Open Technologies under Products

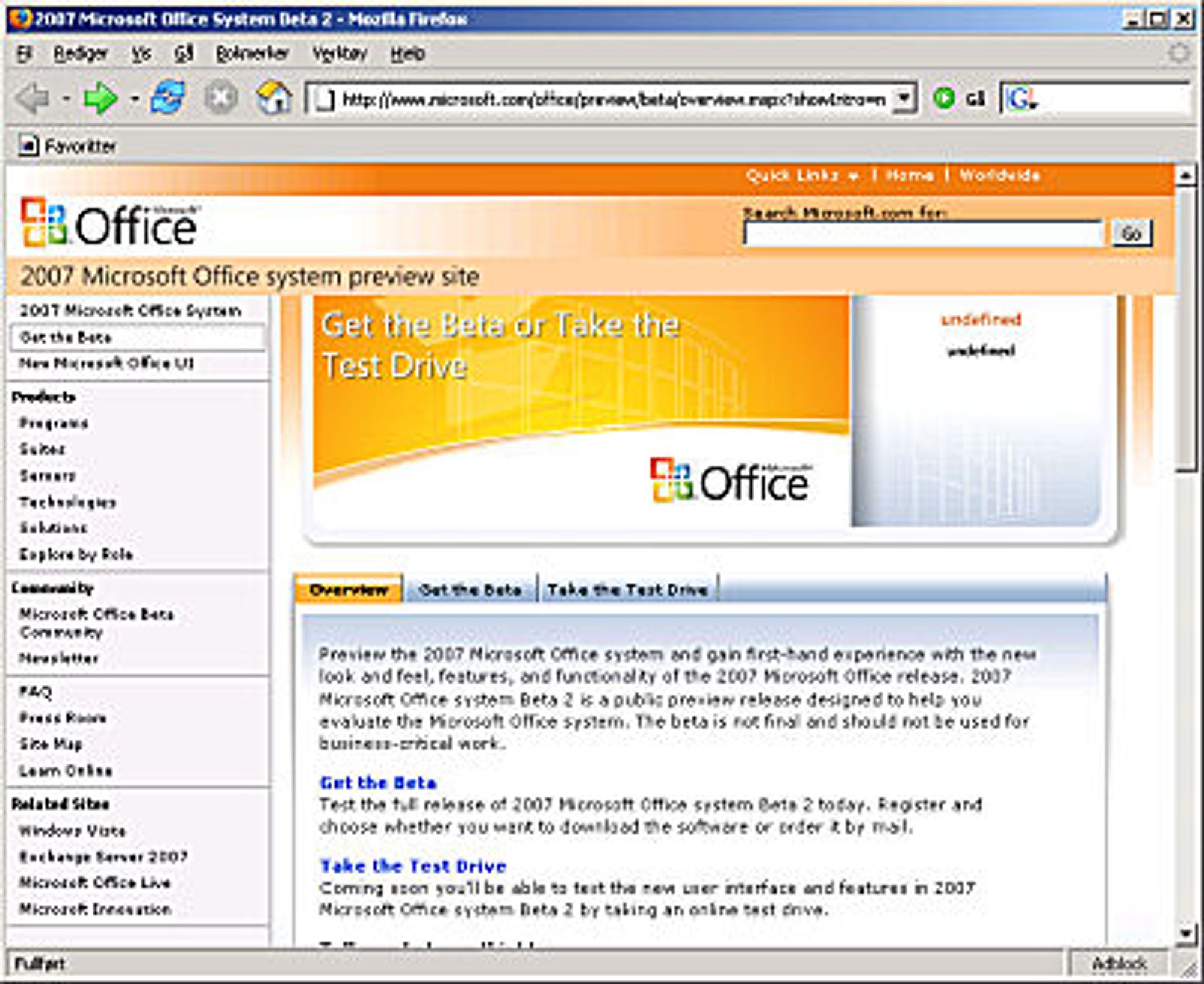[67, 502]
